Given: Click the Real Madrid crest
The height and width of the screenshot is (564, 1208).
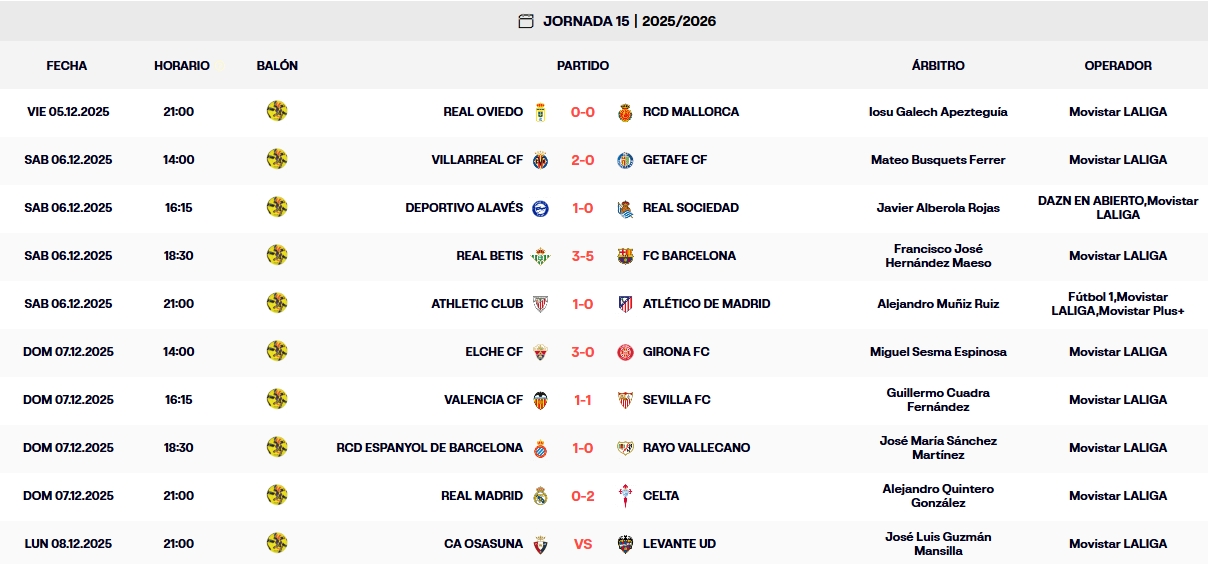Looking at the screenshot, I should coord(540,496).
